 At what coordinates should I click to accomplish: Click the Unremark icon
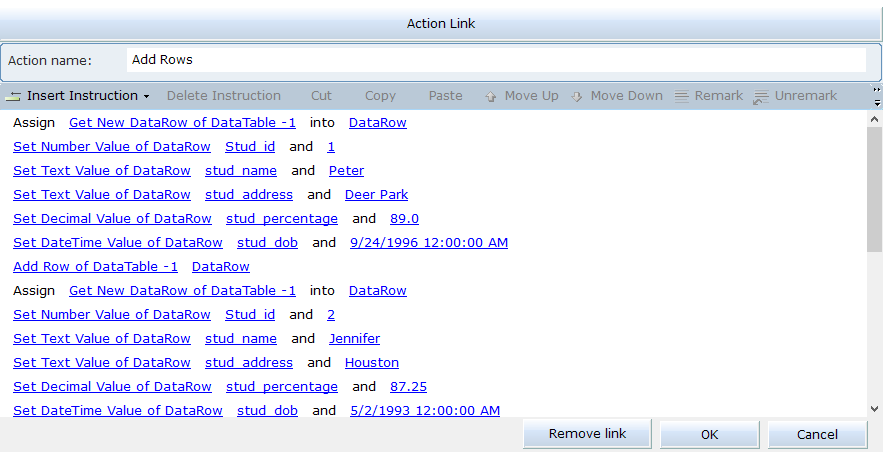coord(761,96)
